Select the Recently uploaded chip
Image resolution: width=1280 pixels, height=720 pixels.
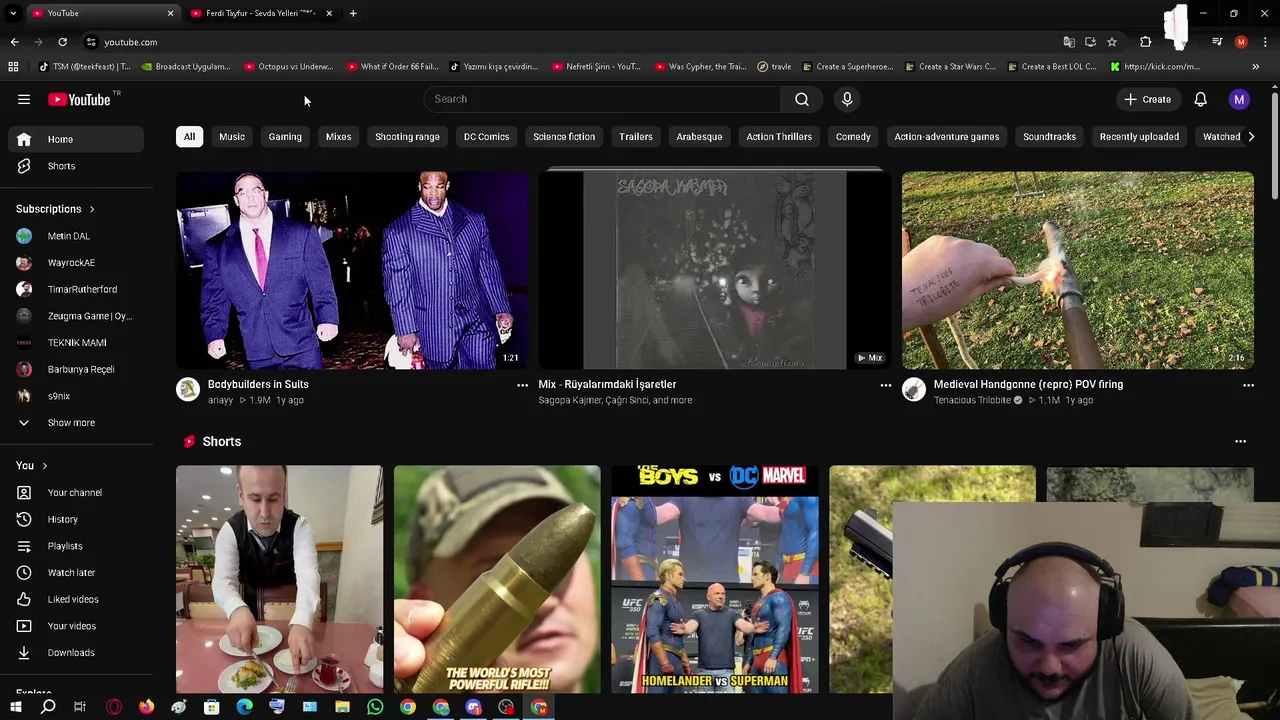point(1139,137)
